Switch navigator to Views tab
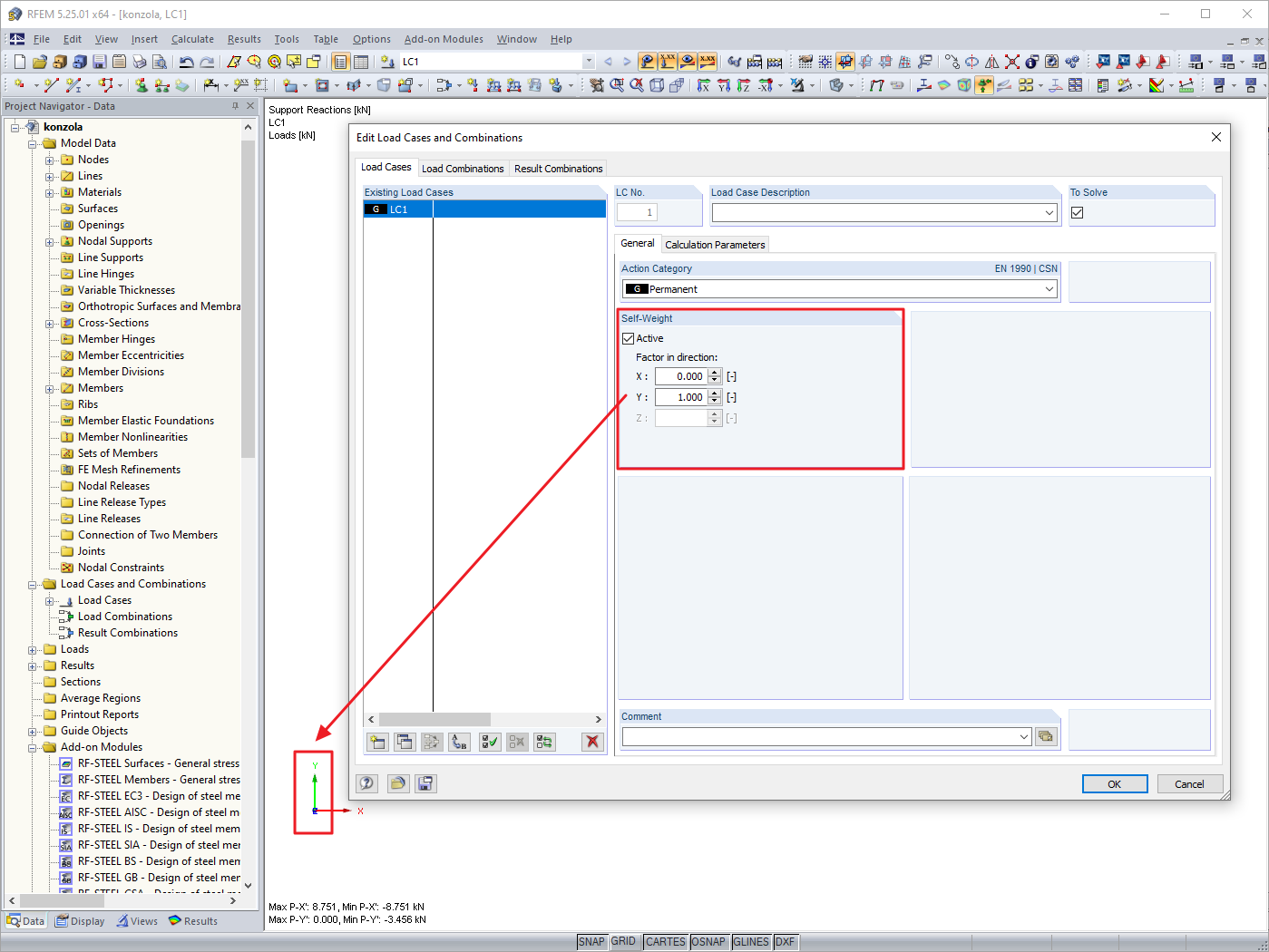This screenshot has width=1269, height=952. click(x=136, y=921)
